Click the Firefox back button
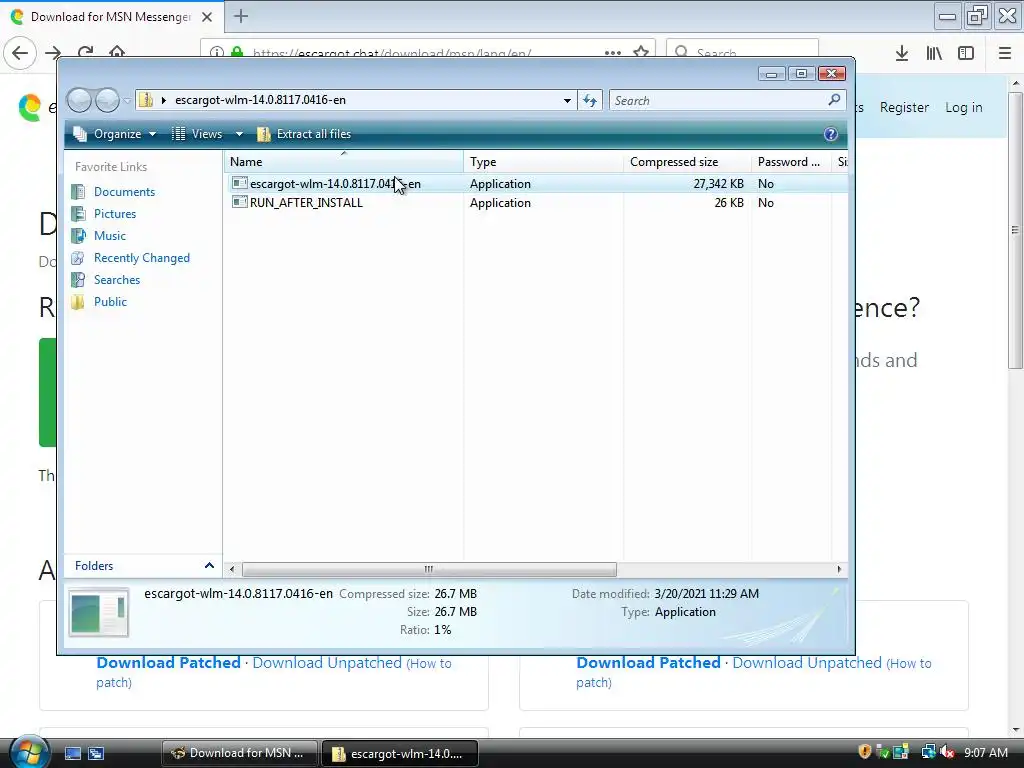Screen dimensions: 1024x768 pos(20,53)
